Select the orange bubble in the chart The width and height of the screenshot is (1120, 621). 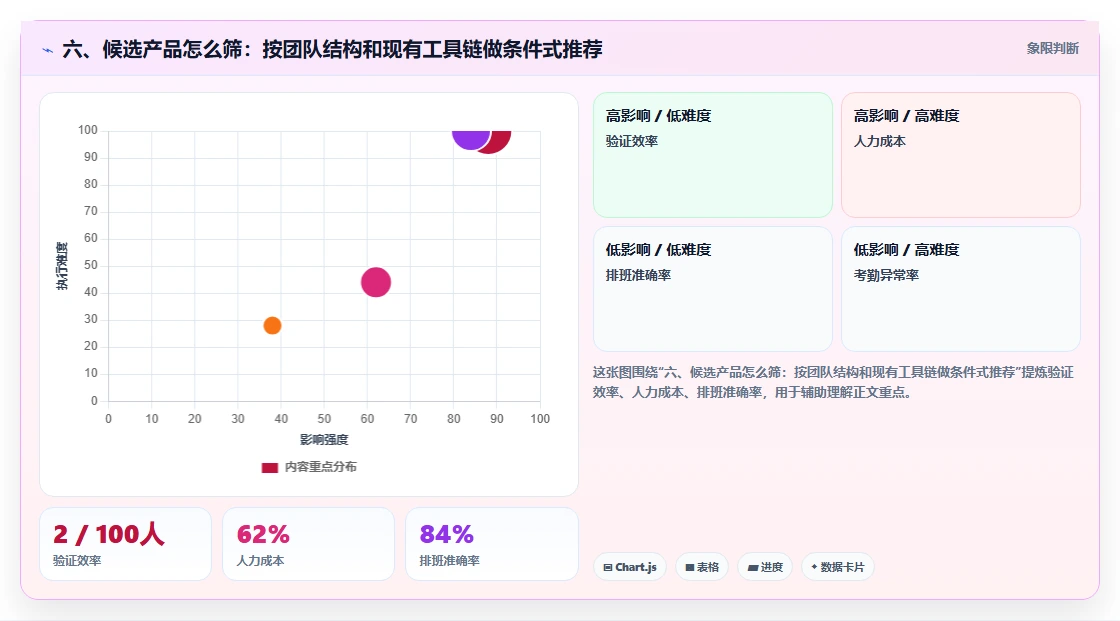[x=272, y=325]
